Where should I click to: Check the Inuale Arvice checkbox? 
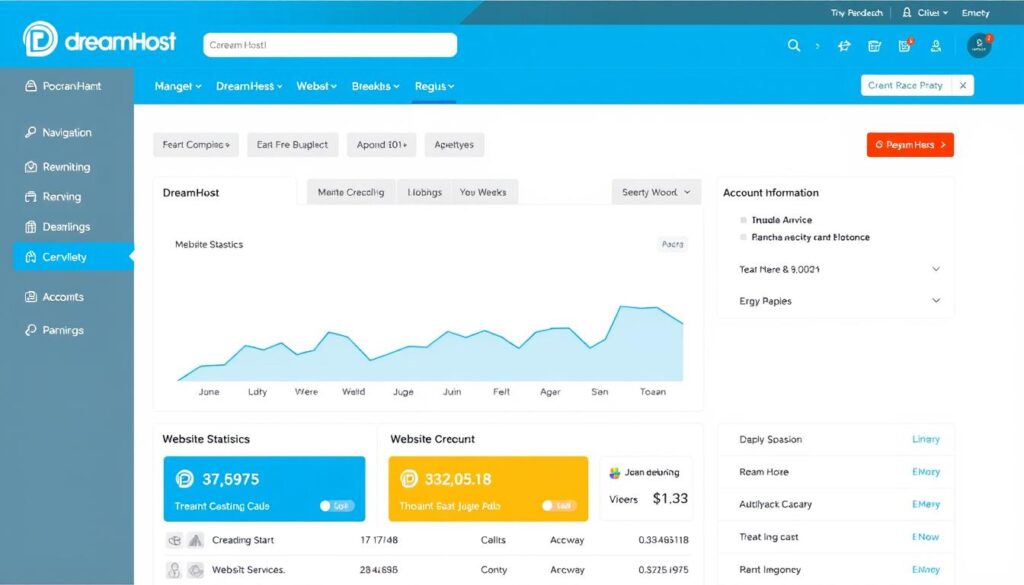coord(743,220)
